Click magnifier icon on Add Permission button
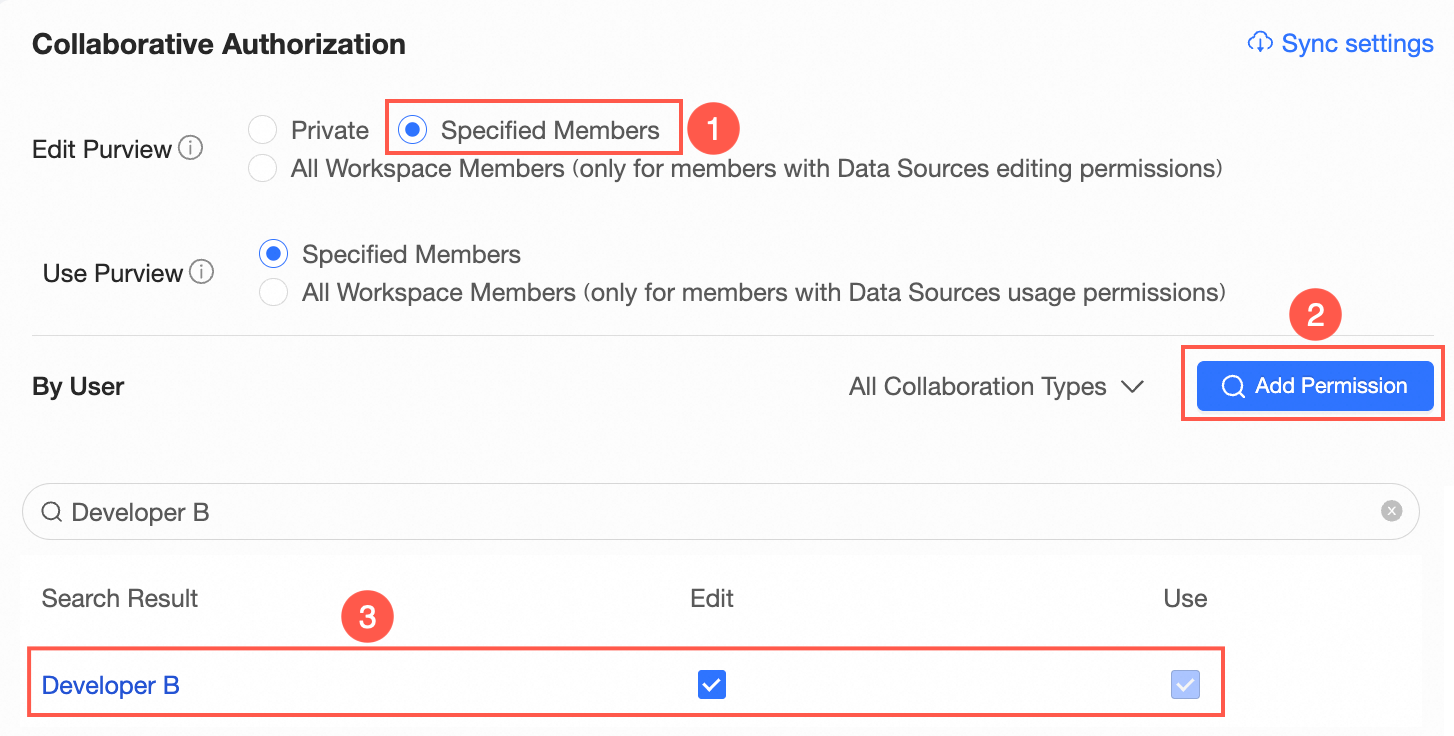1454x736 pixels. (x=1234, y=387)
